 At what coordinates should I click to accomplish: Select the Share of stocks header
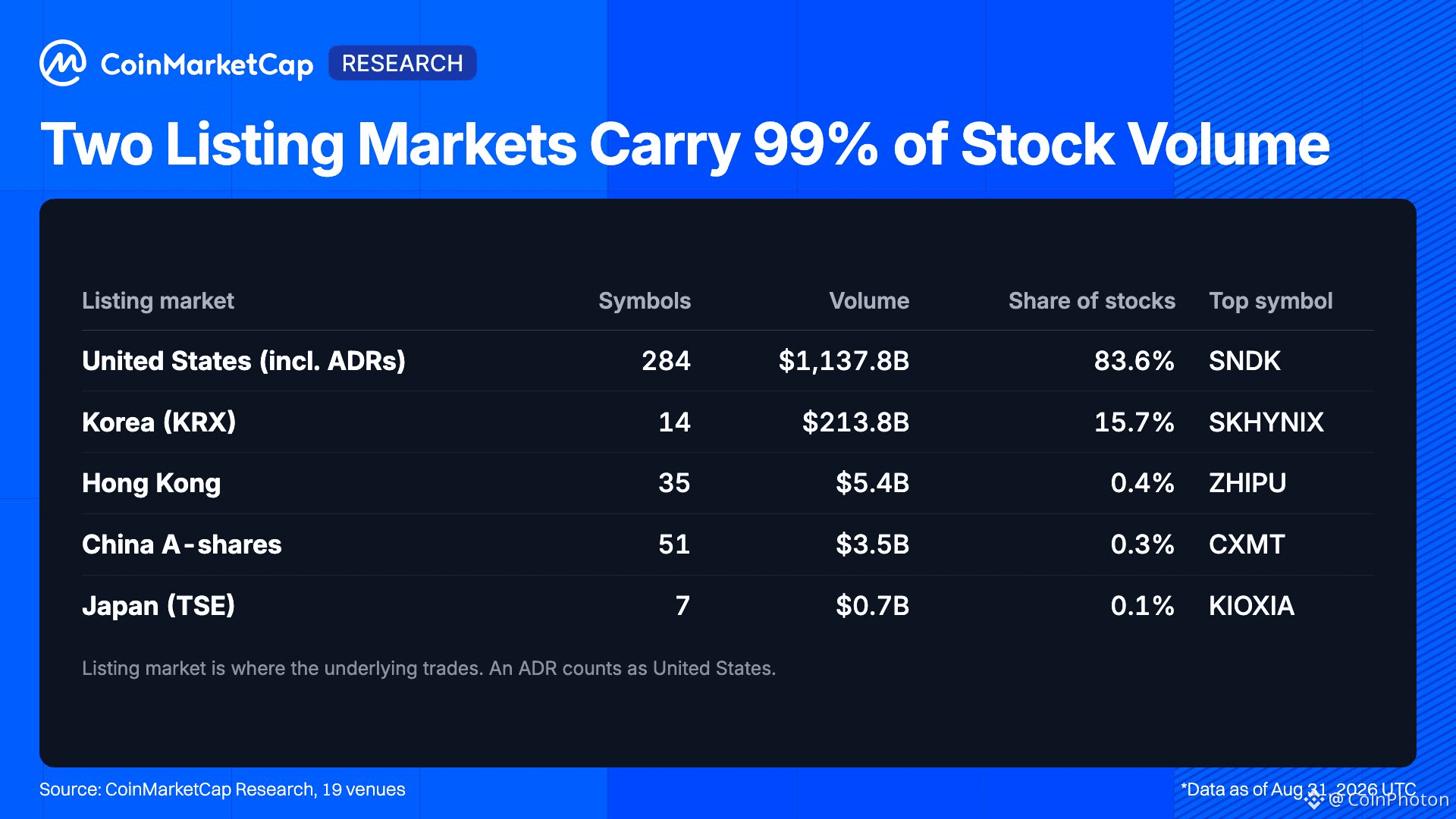click(1092, 301)
